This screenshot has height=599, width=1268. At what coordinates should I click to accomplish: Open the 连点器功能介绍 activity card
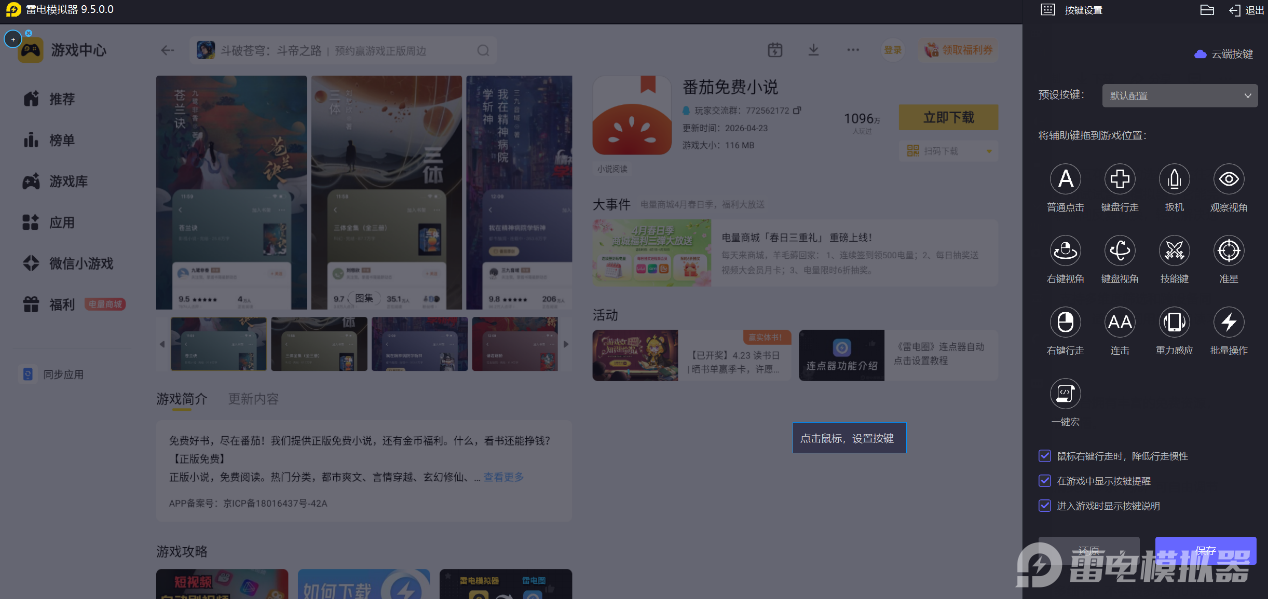click(x=898, y=355)
